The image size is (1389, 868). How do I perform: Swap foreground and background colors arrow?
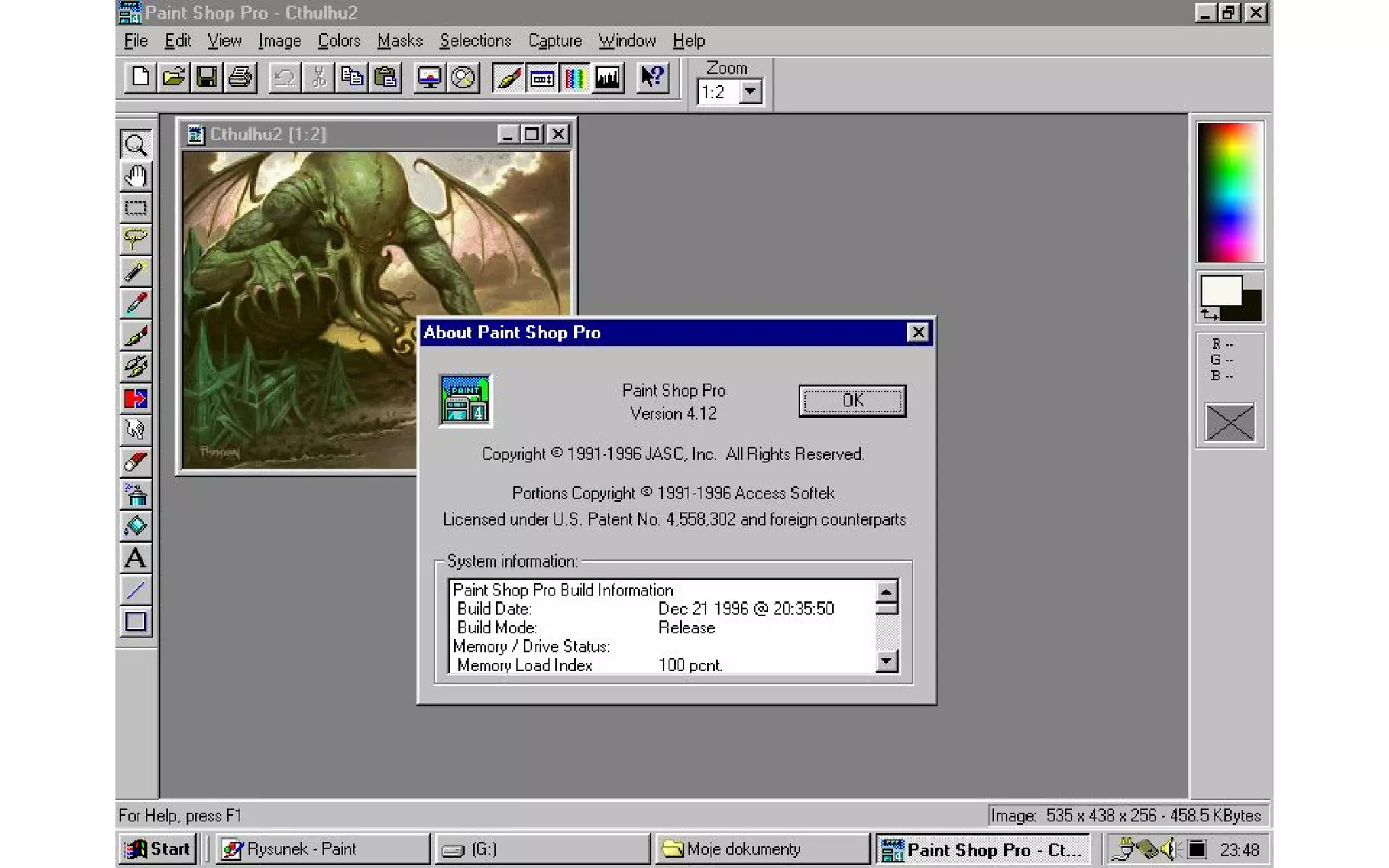[x=1209, y=314]
